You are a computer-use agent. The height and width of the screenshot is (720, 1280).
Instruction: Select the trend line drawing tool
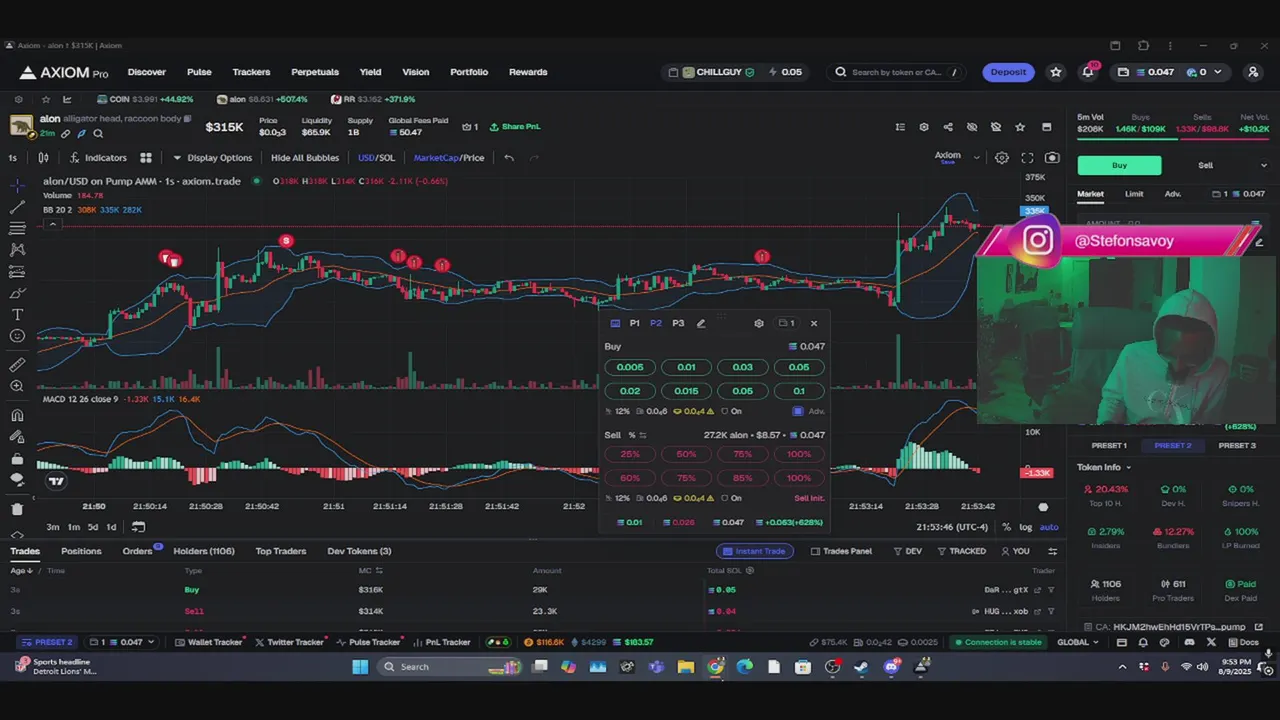[17, 207]
